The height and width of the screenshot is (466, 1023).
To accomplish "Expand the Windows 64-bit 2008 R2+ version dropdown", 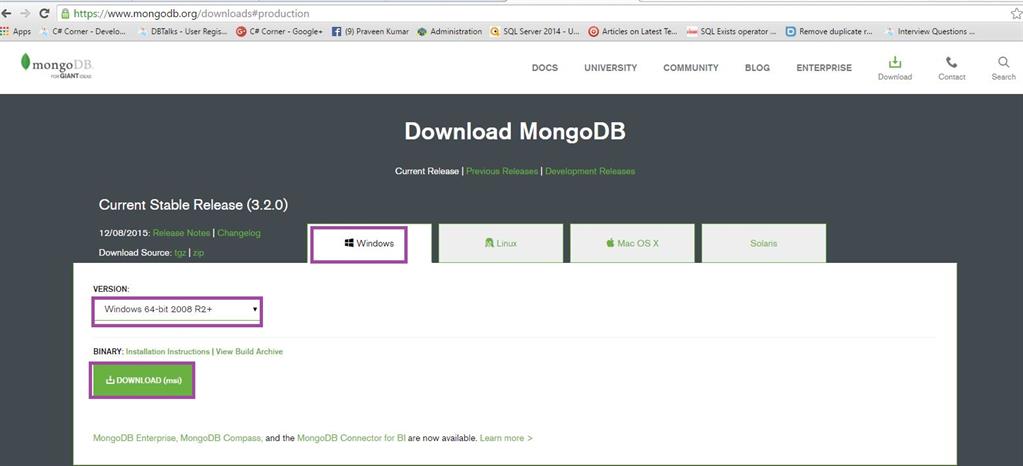I will (177, 309).
